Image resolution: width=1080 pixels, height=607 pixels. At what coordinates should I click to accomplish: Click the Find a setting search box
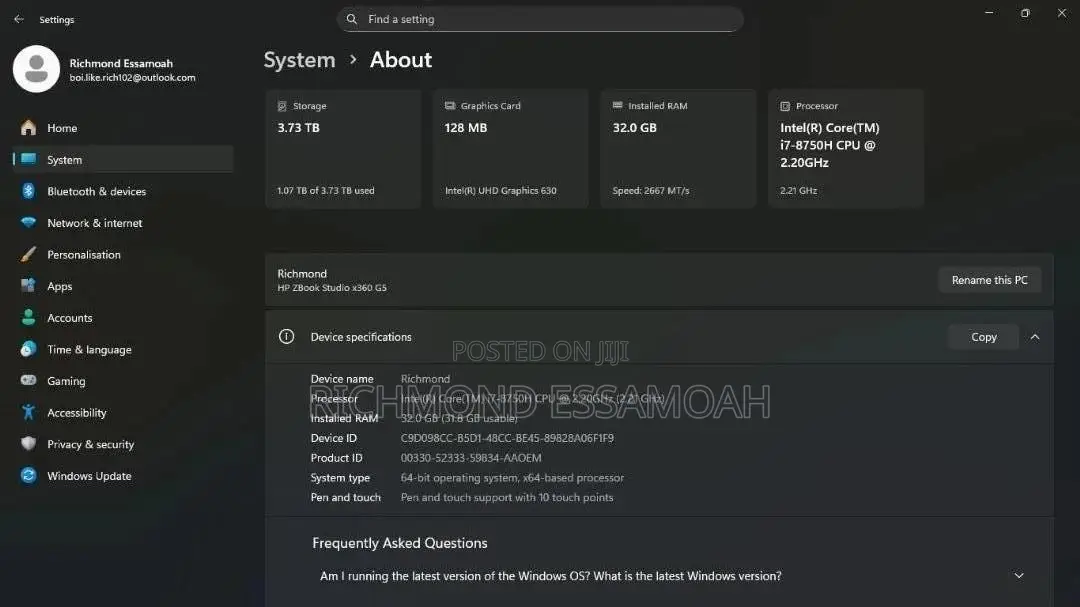540,19
